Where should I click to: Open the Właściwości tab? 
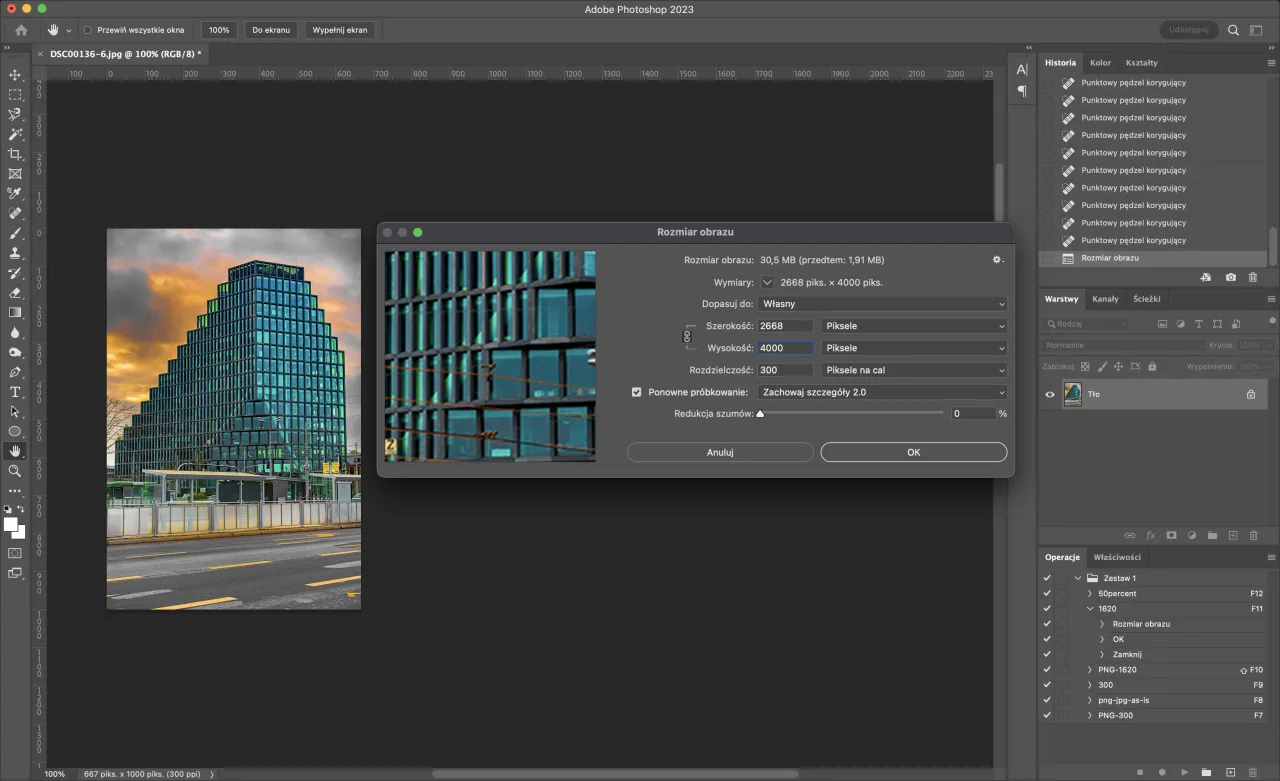coord(1117,557)
